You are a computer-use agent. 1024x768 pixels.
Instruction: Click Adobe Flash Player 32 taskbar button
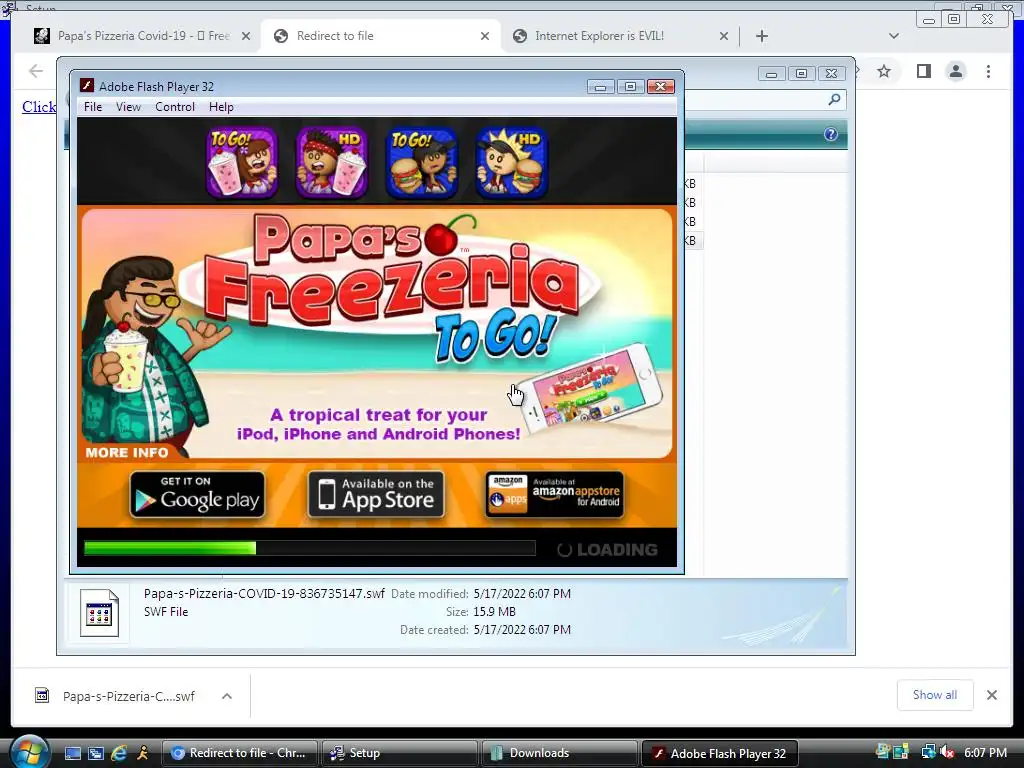pyautogui.click(x=719, y=753)
